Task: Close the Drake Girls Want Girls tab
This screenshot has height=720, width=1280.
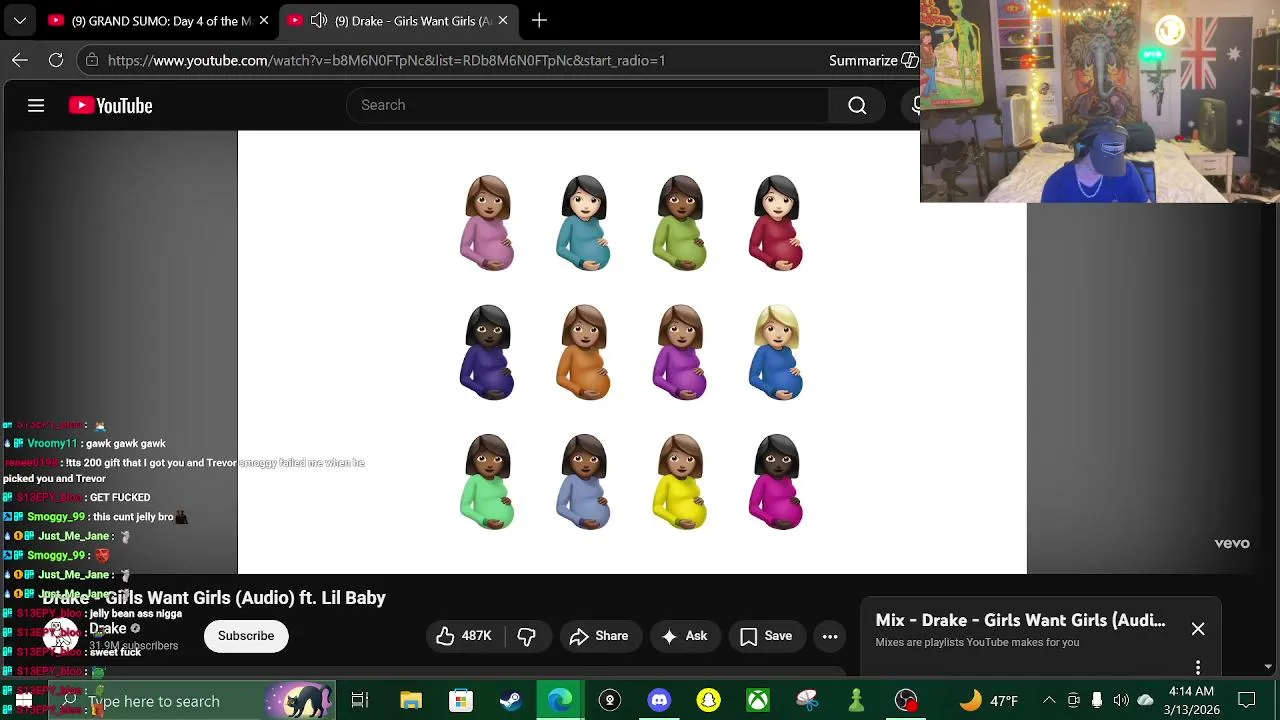Action: click(503, 20)
